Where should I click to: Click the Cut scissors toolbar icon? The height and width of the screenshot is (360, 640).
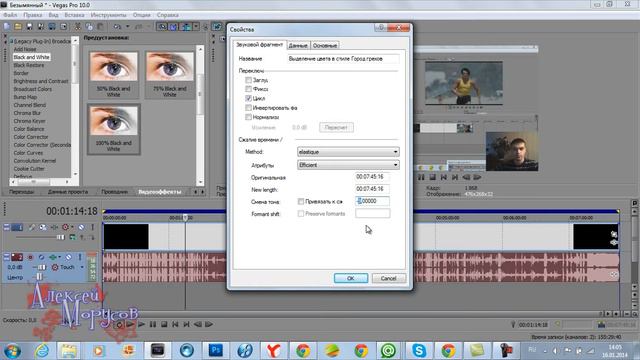(x=78, y=27)
